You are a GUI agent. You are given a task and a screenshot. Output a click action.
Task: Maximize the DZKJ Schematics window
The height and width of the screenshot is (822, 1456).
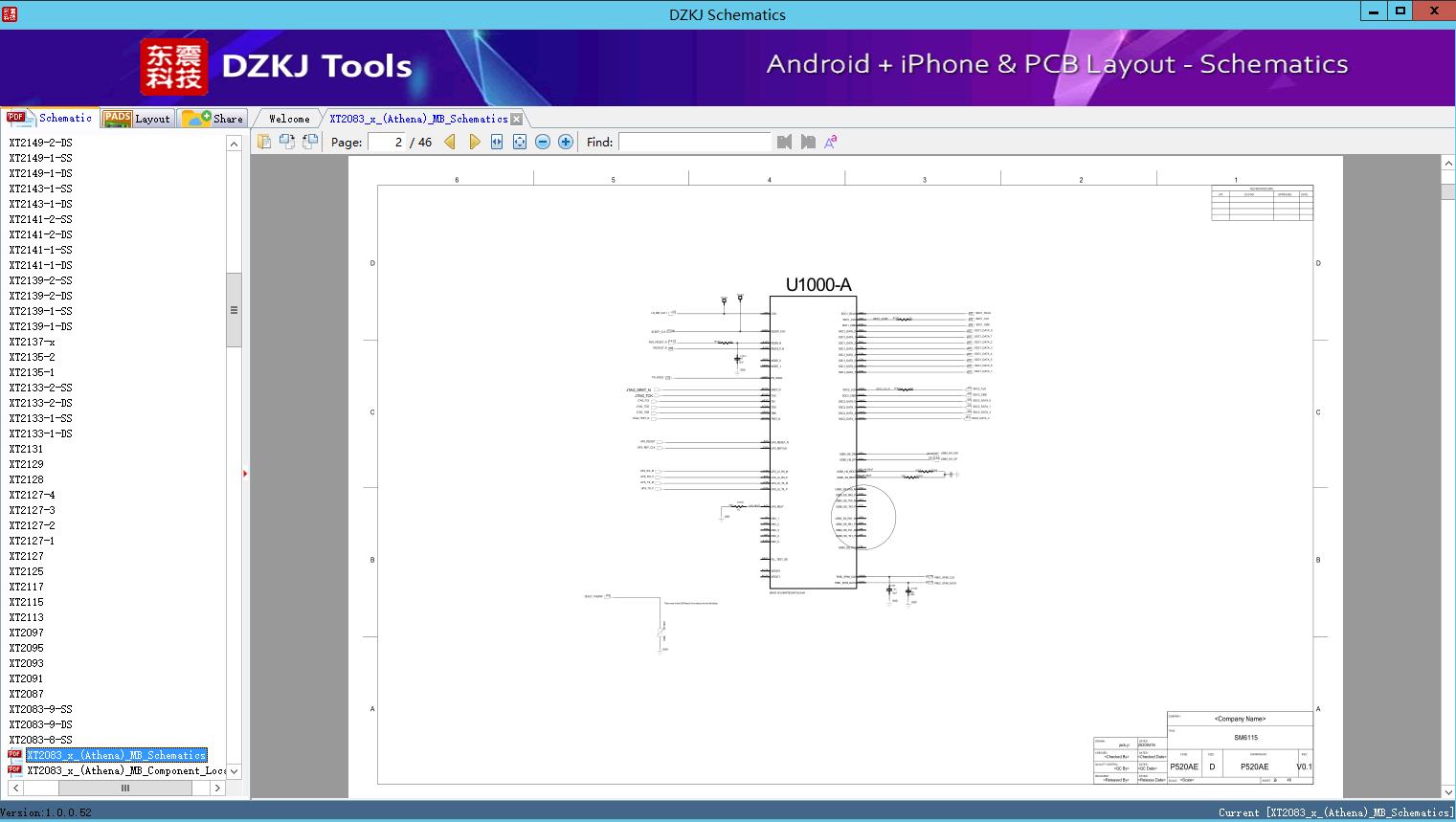pos(1400,11)
